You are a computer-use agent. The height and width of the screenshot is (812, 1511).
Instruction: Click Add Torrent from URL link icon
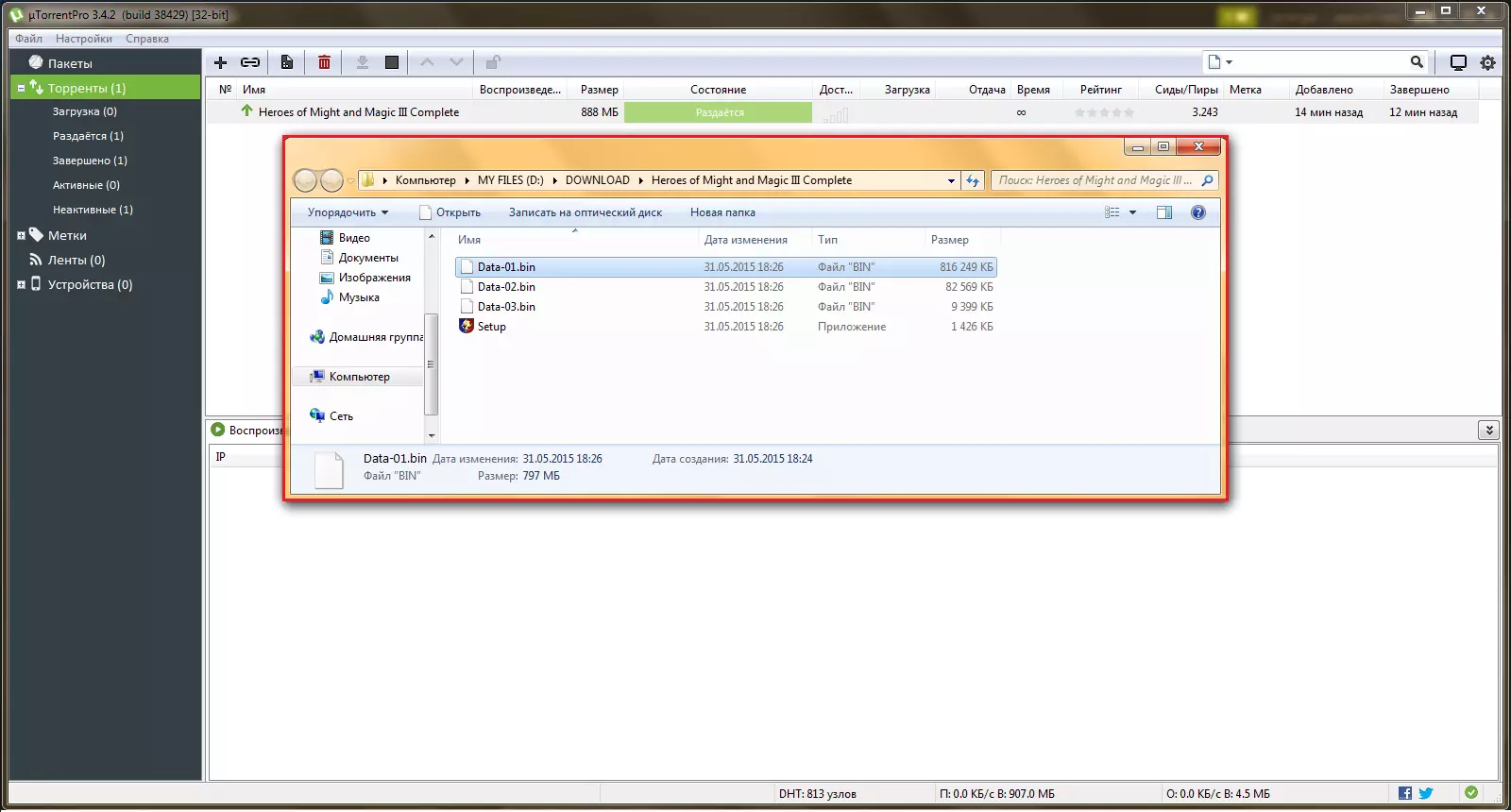(250, 62)
